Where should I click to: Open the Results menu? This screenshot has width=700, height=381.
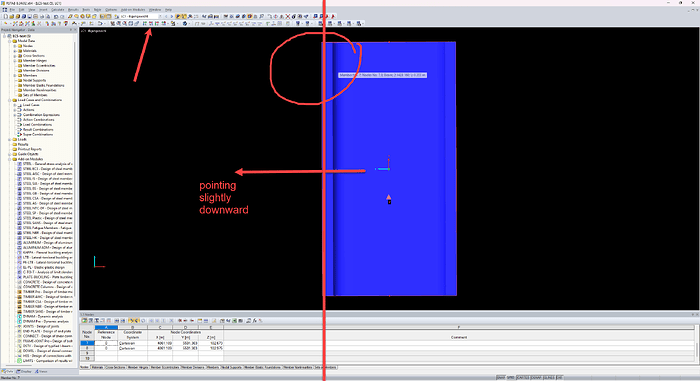pos(73,9)
